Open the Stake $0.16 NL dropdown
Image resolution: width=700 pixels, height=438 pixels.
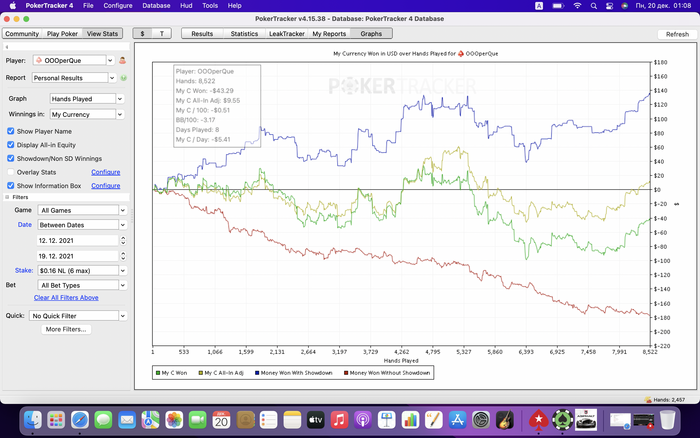tap(83, 271)
